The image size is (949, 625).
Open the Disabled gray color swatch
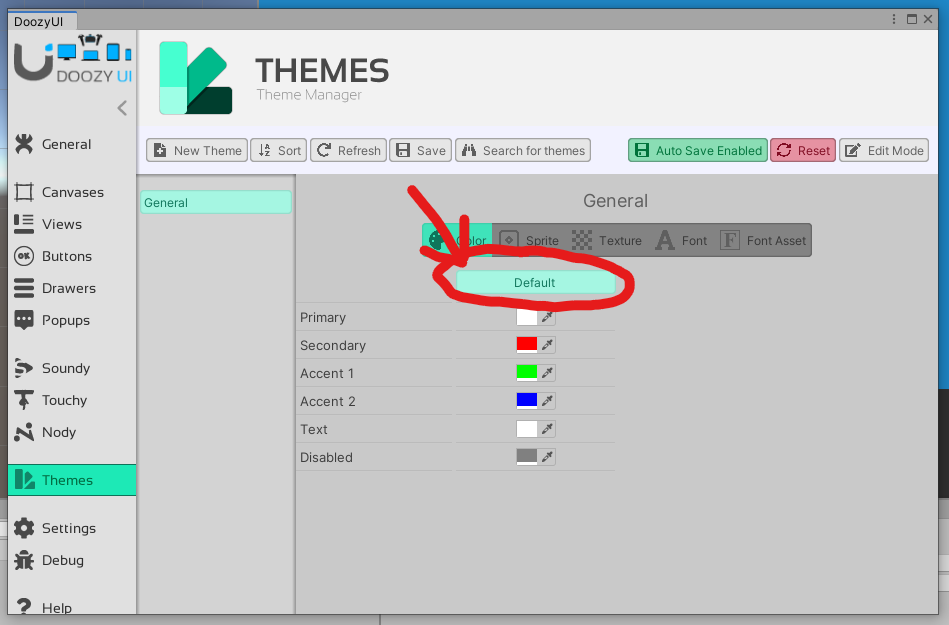(527, 457)
